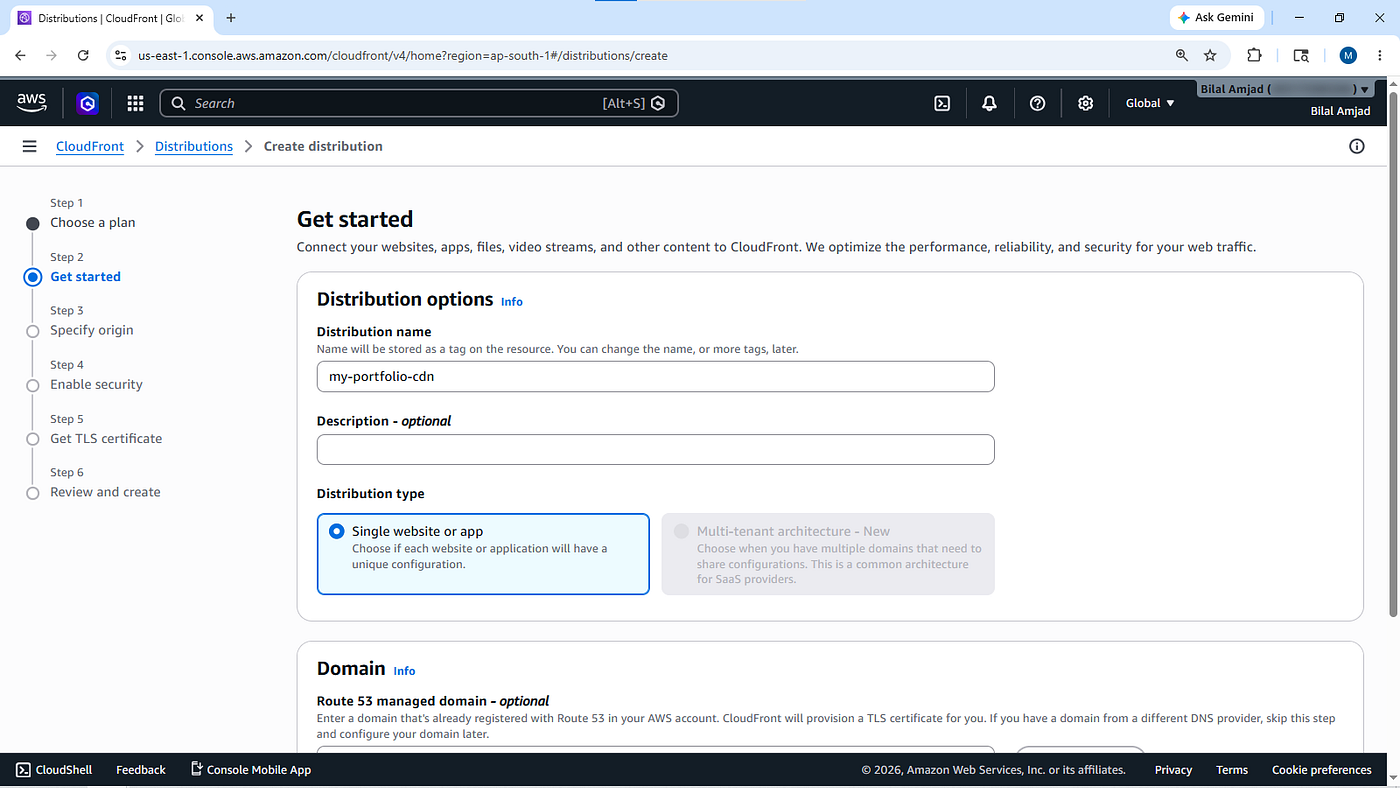View site information icon in address bar
Viewport: 1400px width, 788px height.
[121, 56]
